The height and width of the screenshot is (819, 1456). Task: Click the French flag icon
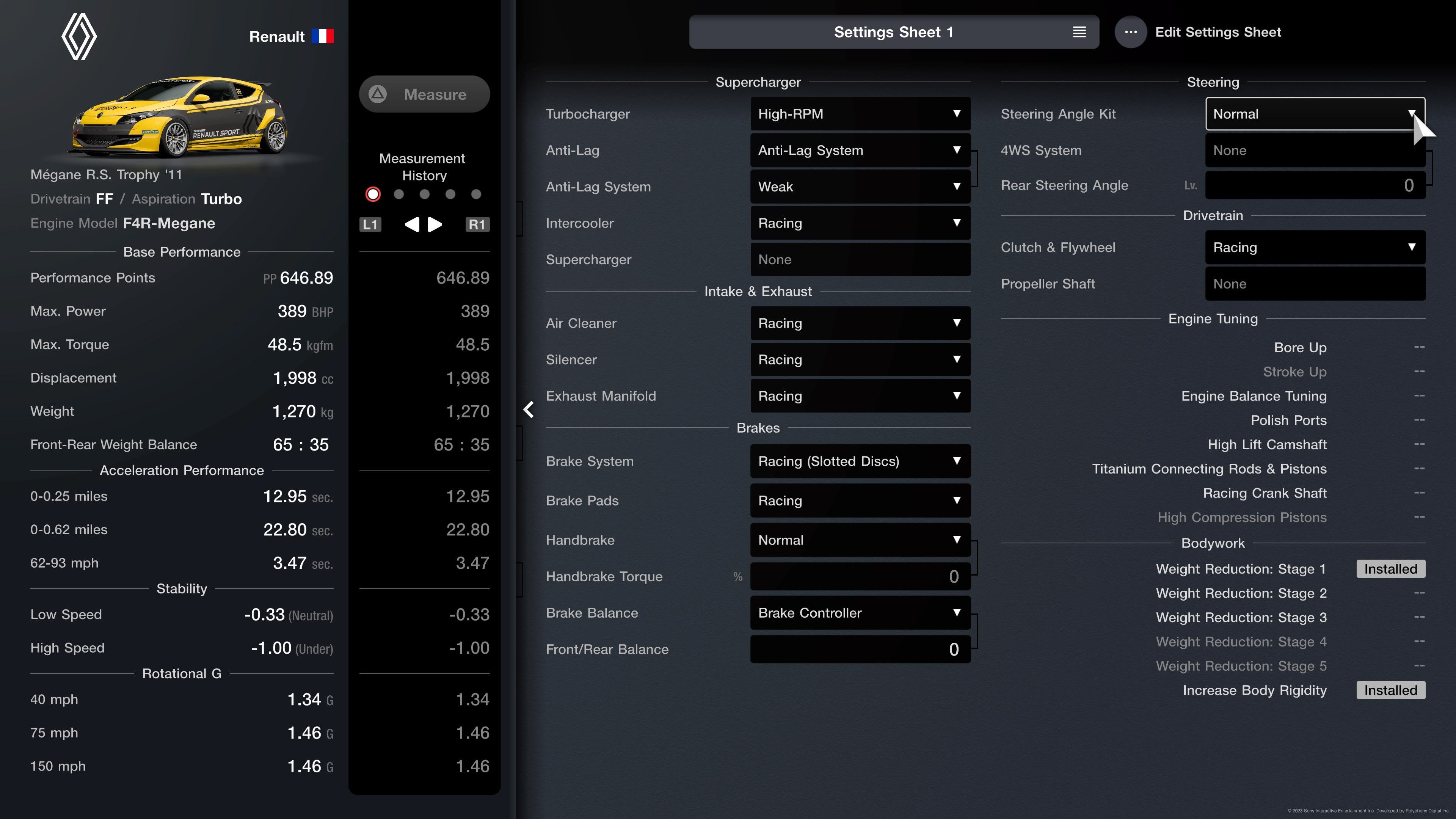[322, 36]
